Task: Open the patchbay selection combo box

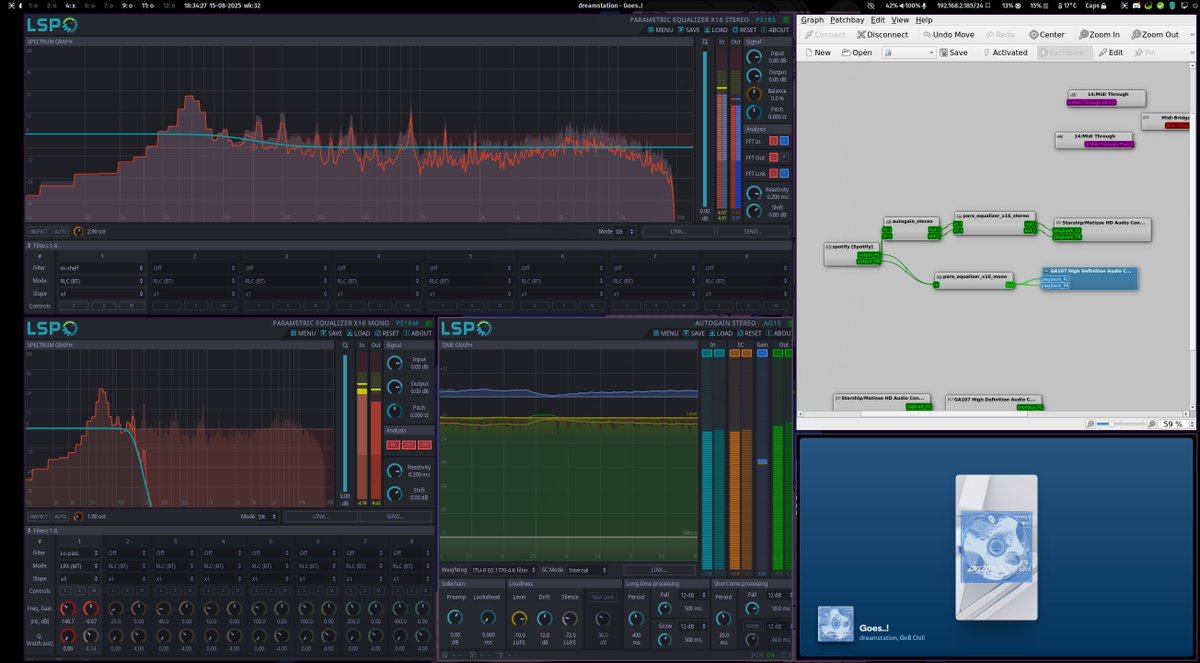Action: coord(909,52)
